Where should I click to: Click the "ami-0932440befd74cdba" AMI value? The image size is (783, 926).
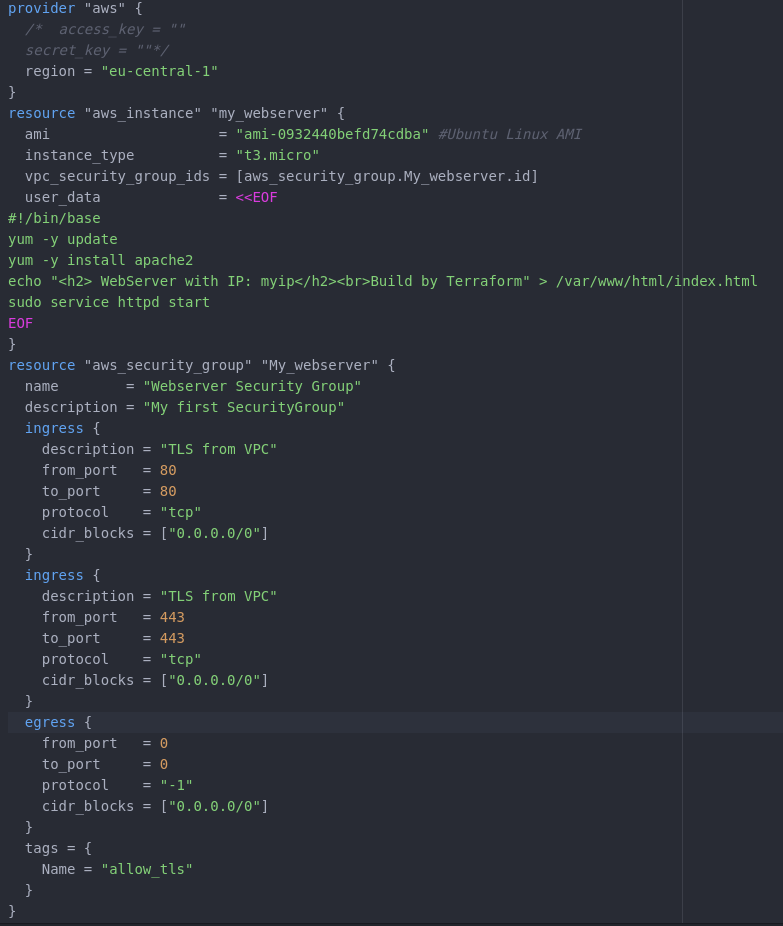(x=332, y=134)
